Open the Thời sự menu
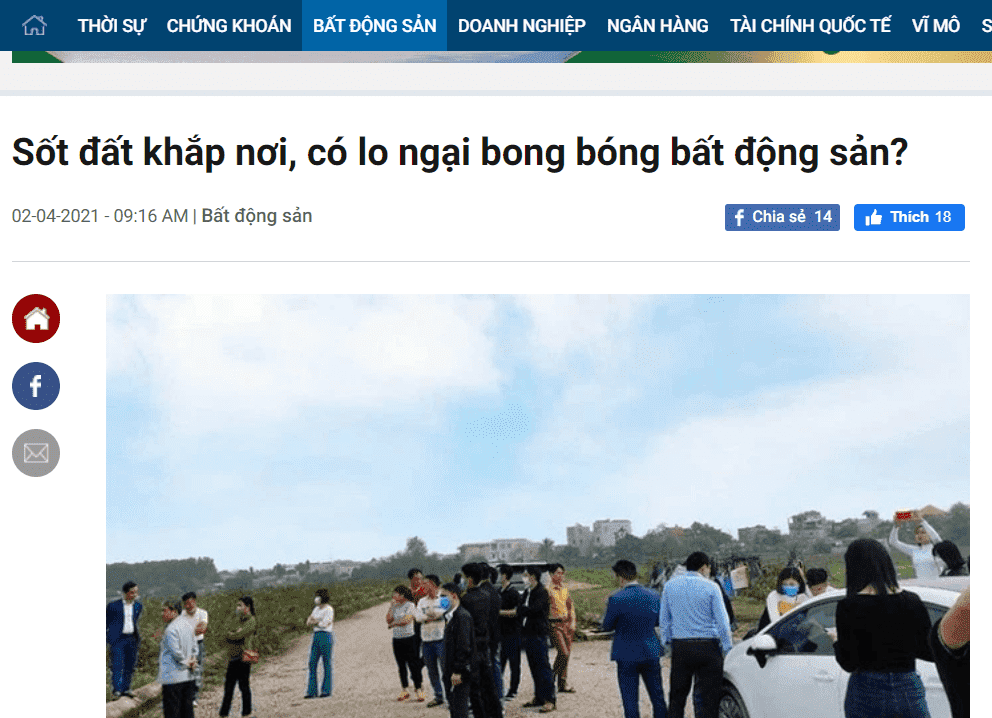Screen dimensions: 992x718 pyautogui.click(x=111, y=26)
